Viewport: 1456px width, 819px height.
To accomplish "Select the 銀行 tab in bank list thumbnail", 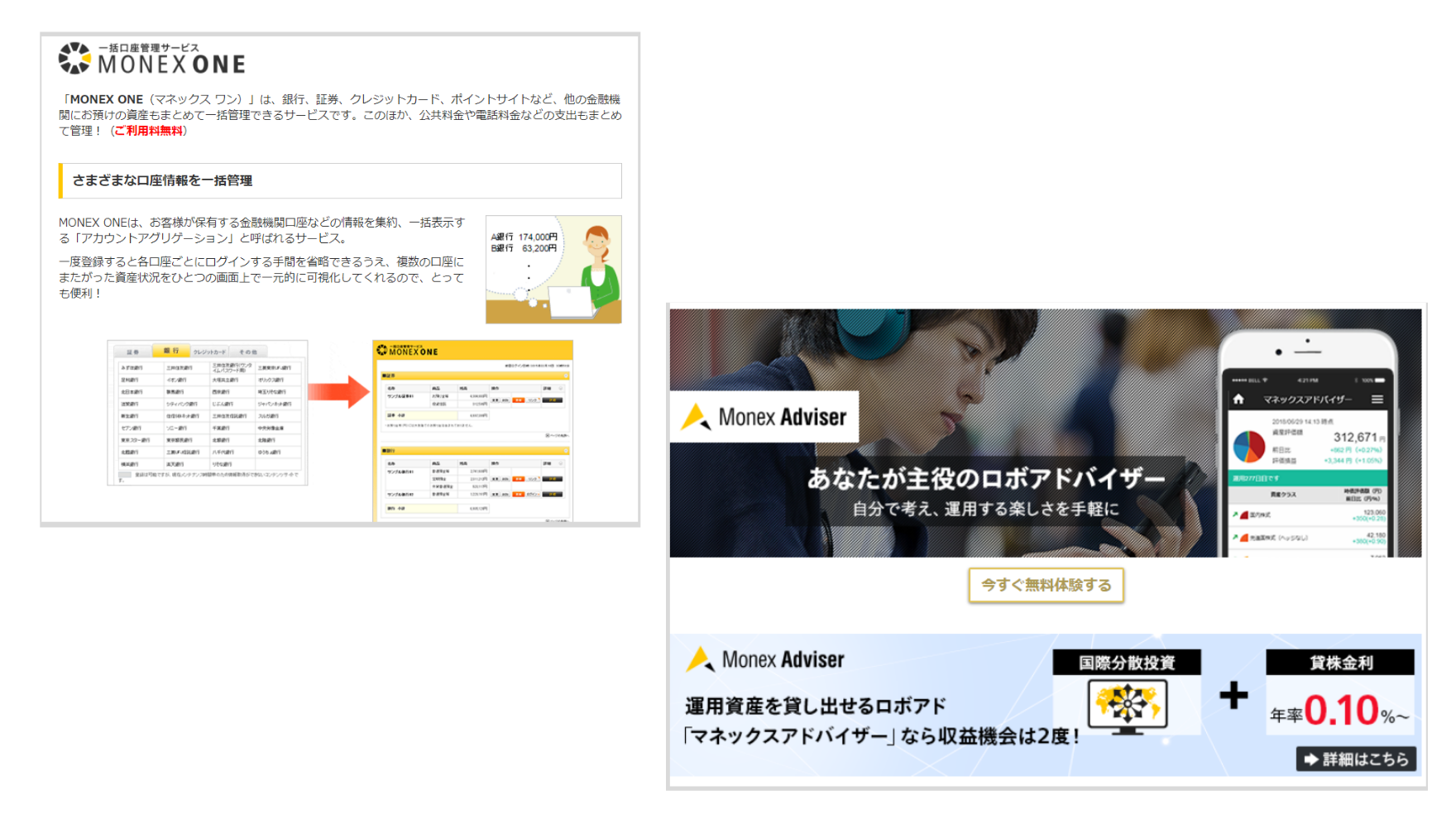I will click(x=171, y=351).
